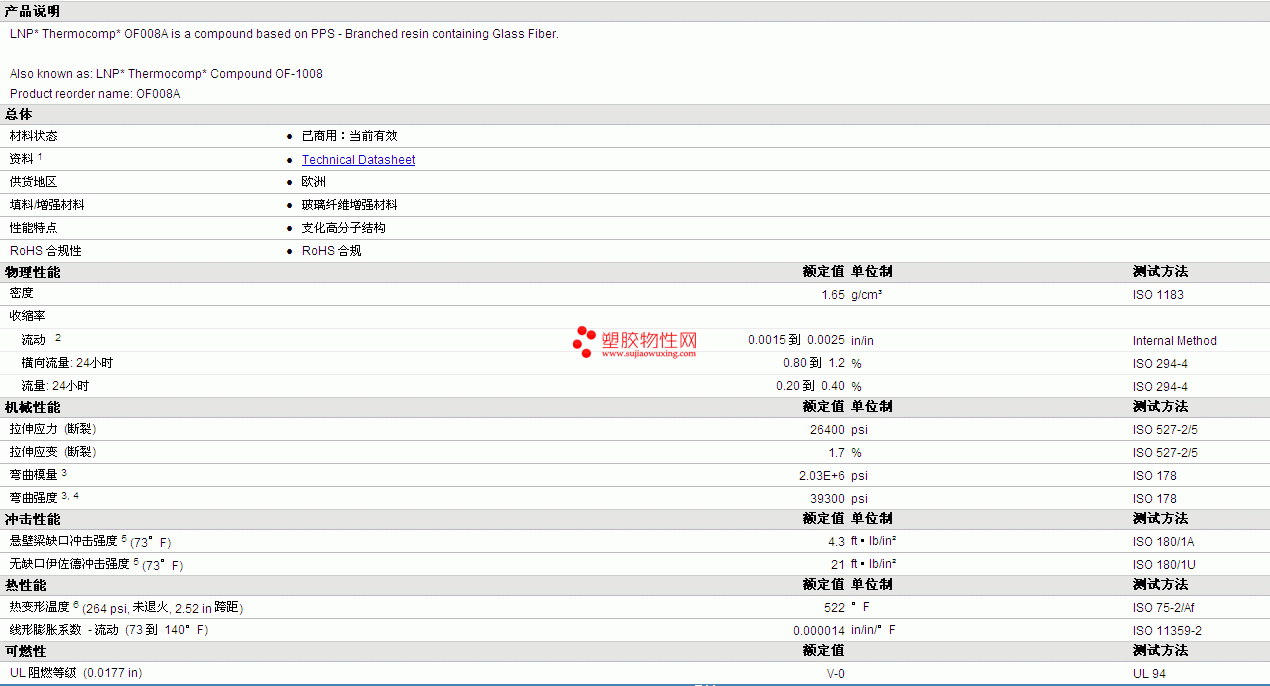Select the tensile strain value 1.7
This screenshot has height=686, width=1270.
(x=837, y=453)
